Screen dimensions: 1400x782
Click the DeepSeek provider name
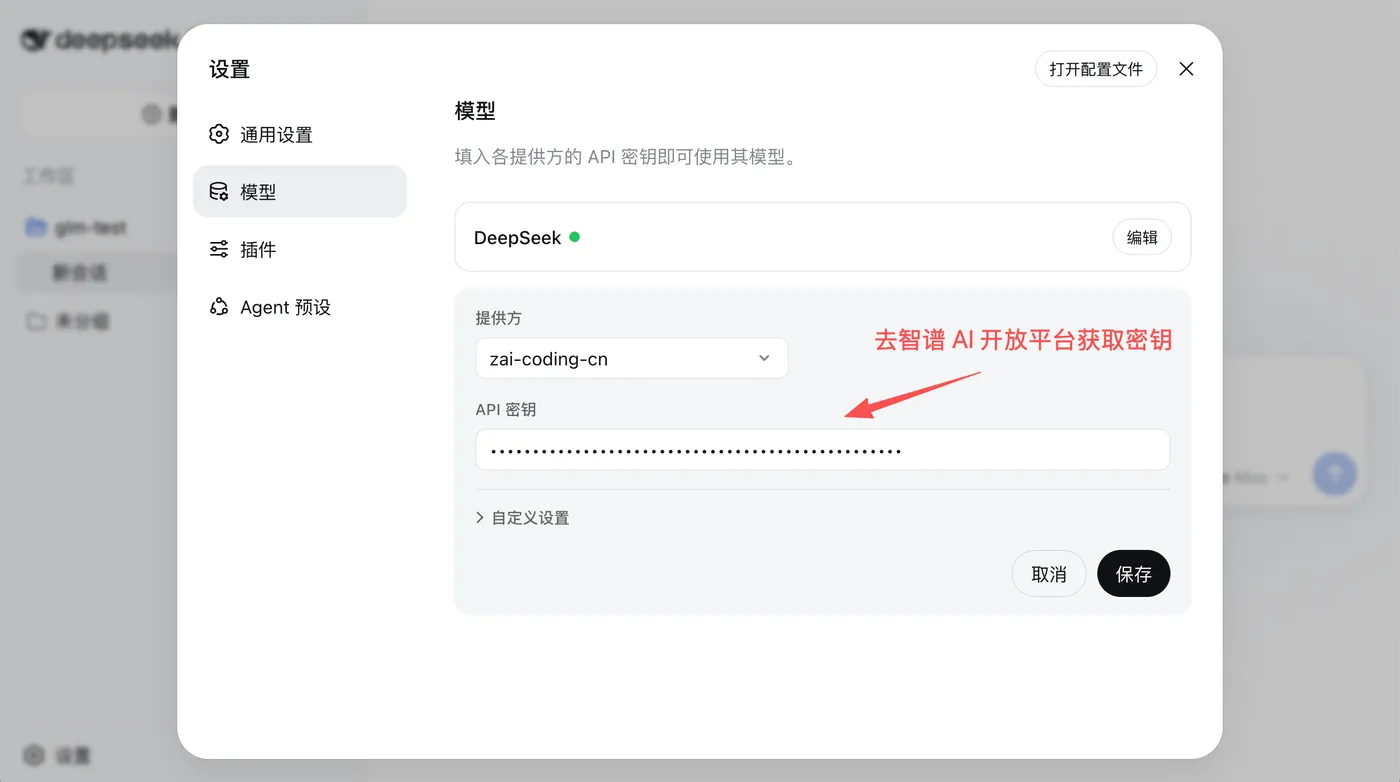coord(518,238)
